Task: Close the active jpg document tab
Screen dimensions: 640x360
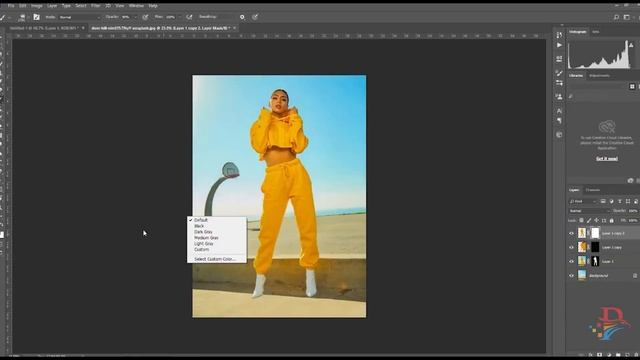Action: (235, 28)
